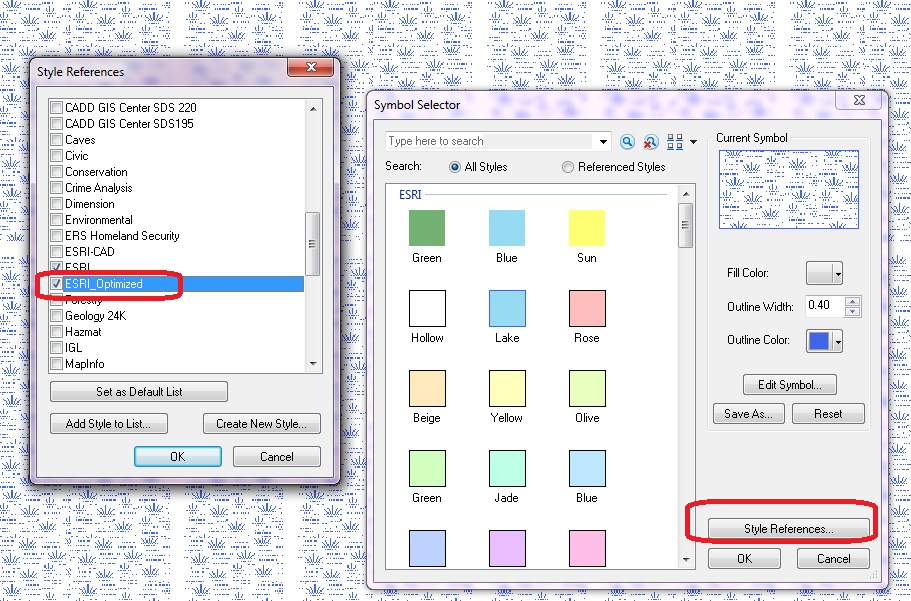Viewport: 911px width, 601px height.
Task: Open the view layout dropdown arrow
Action: pos(693,142)
